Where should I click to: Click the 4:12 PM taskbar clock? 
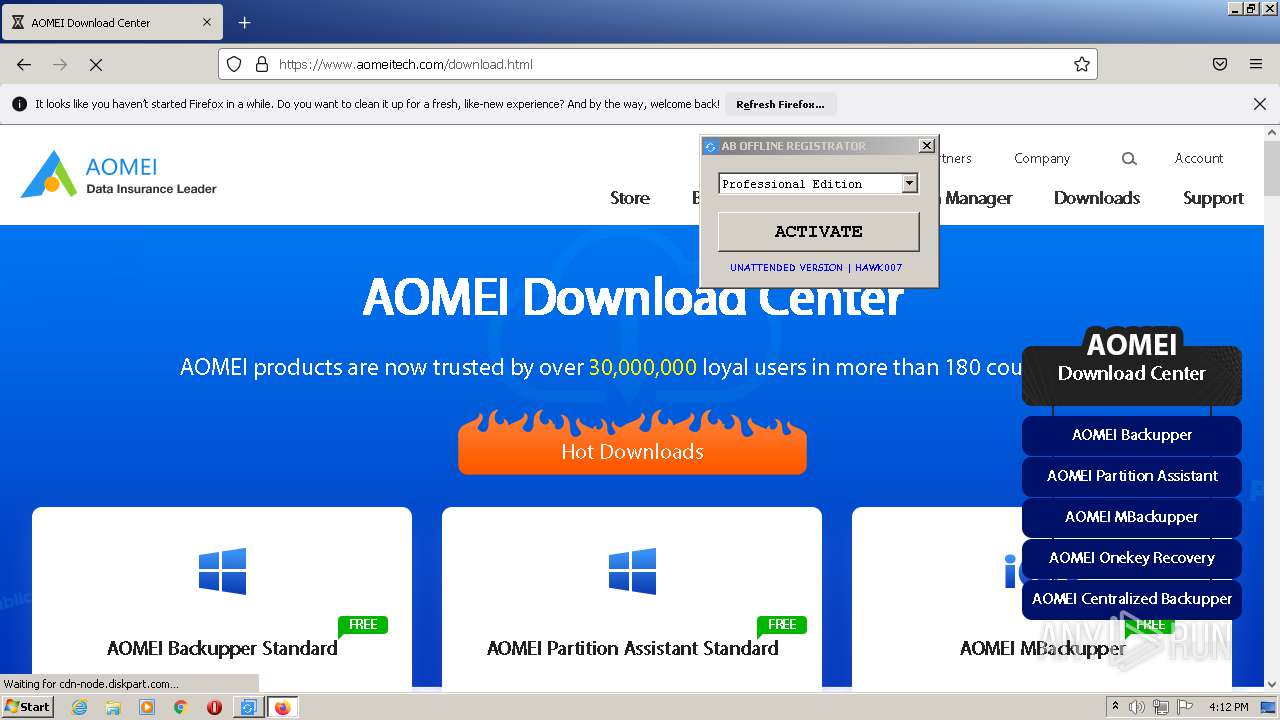click(x=1229, y=707)
